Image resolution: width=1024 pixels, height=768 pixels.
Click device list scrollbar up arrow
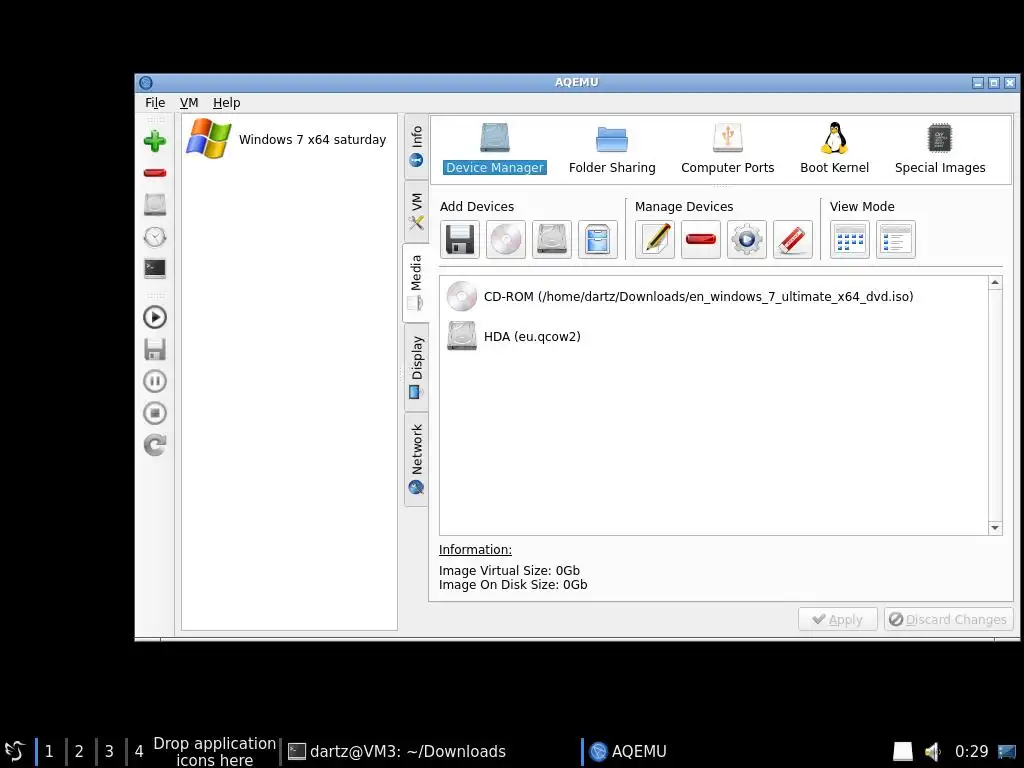(x=995, y=283)
